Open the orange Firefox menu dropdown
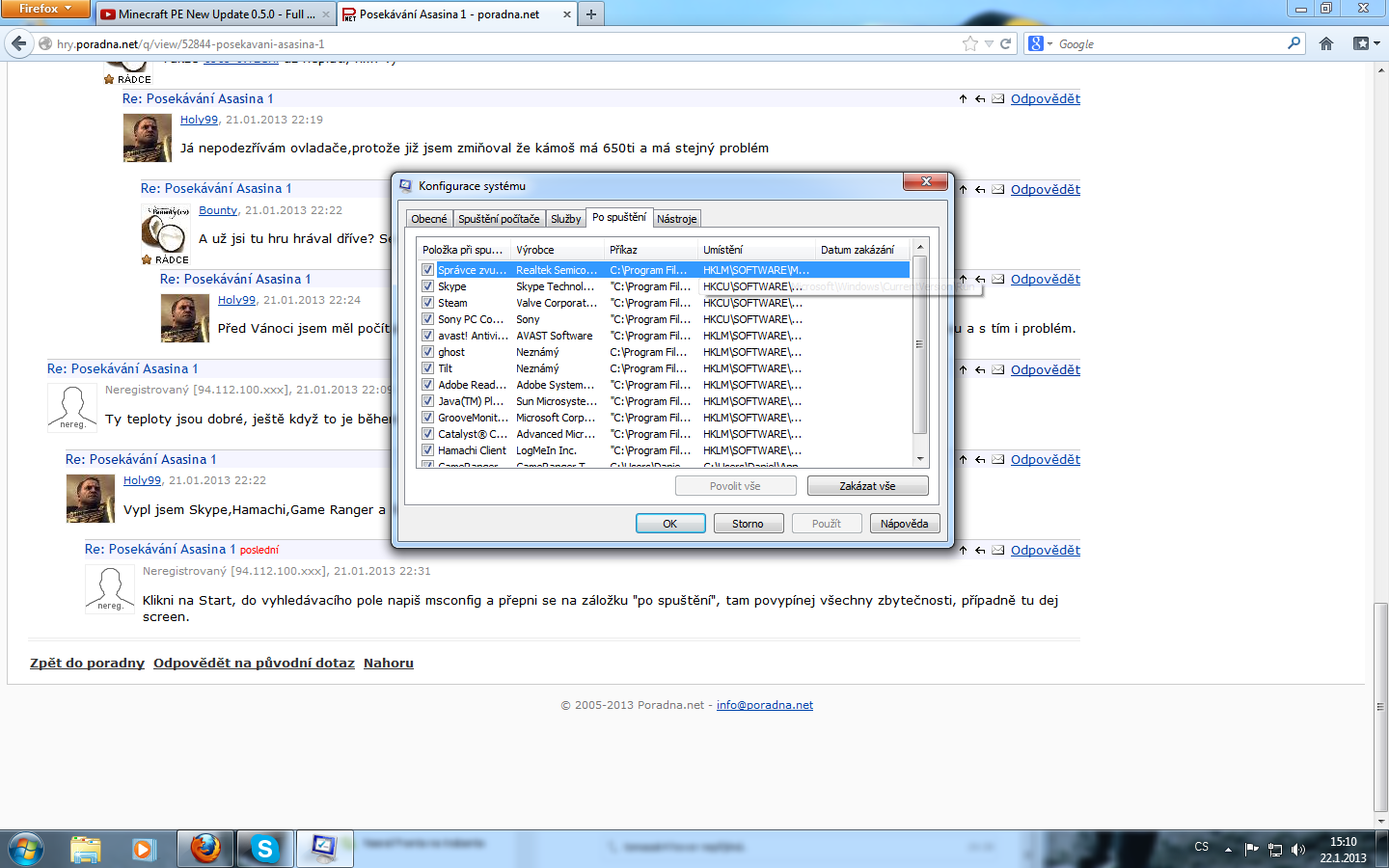This screenshot has width=1389, height=868. 45,9
